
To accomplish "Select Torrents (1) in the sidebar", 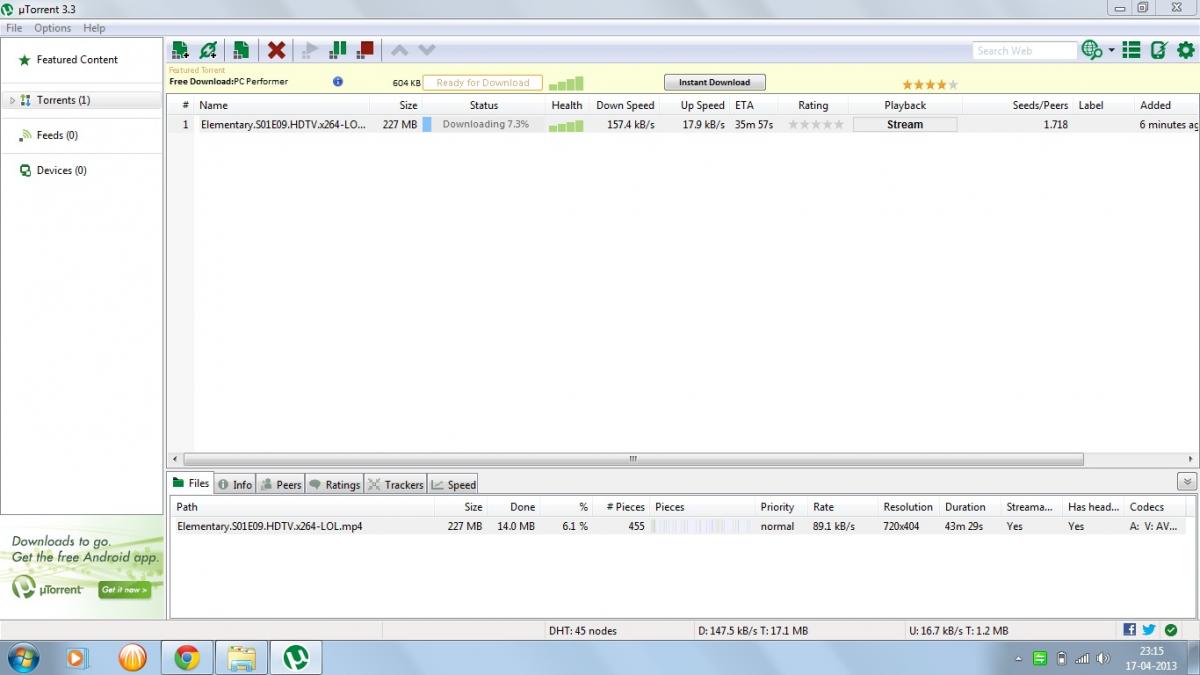I will (82, 100).
